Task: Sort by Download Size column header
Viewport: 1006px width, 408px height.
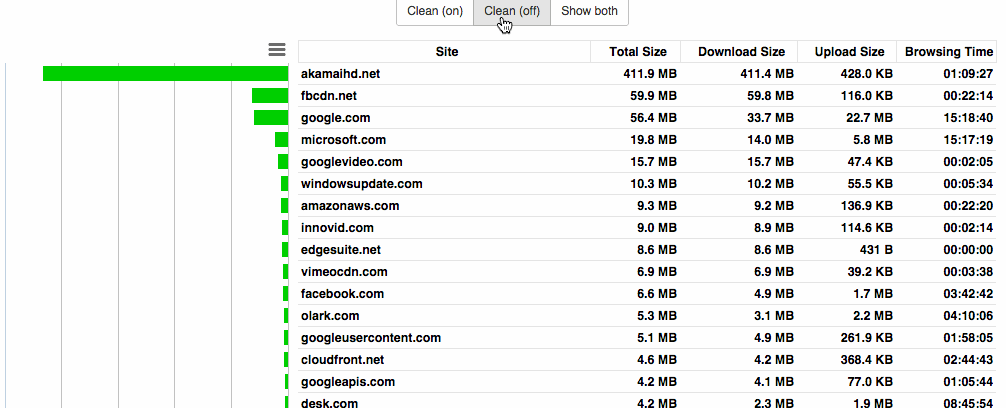Action: coord(741,52)
